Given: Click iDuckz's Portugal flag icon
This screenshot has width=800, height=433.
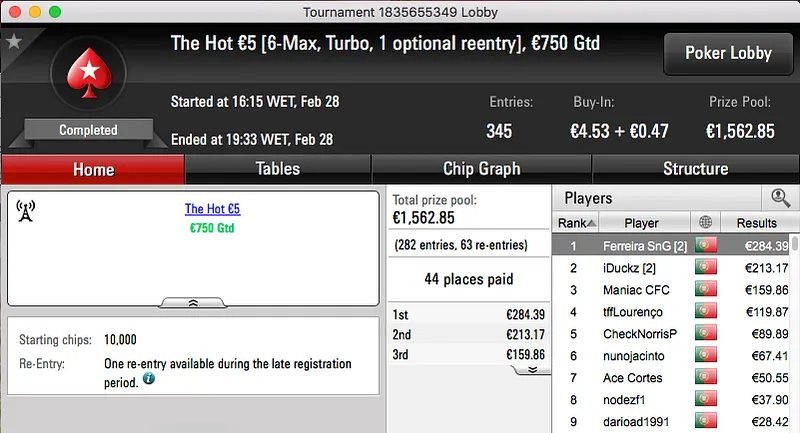Looking at the screenshot, I should pos(707,268).
